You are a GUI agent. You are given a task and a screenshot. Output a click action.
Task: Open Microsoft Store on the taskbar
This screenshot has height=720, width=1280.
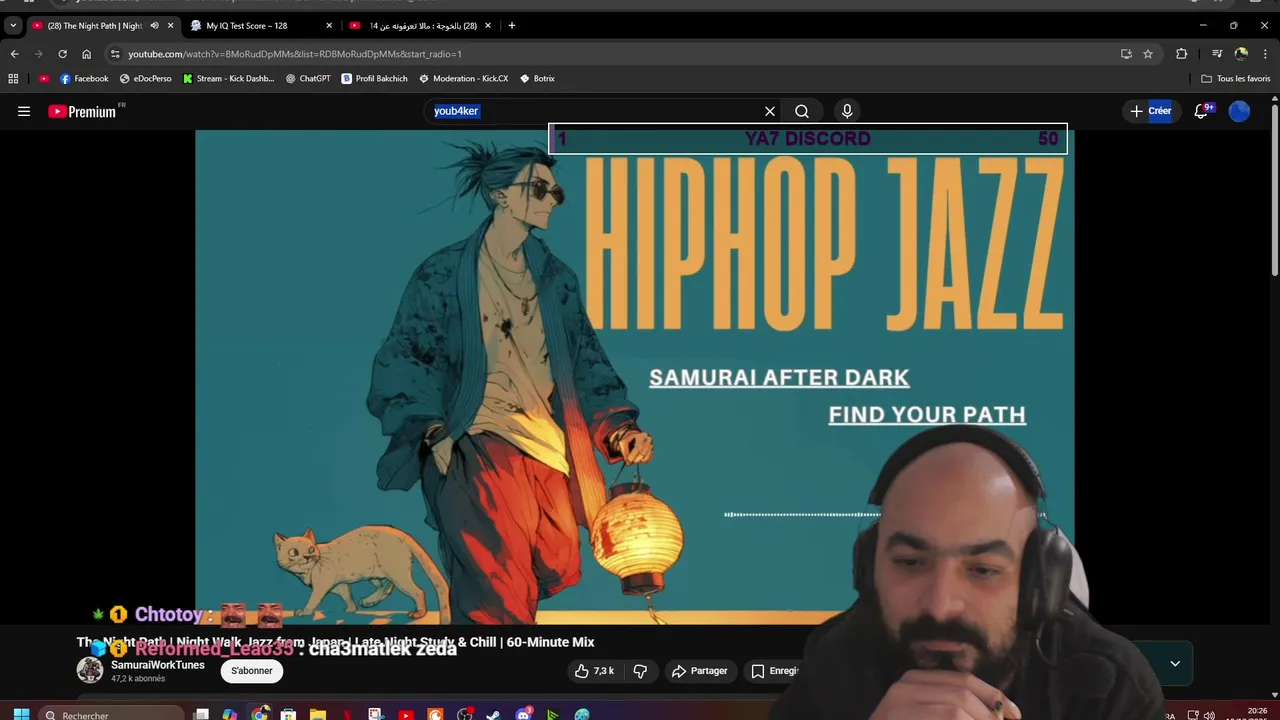[288, 714]
